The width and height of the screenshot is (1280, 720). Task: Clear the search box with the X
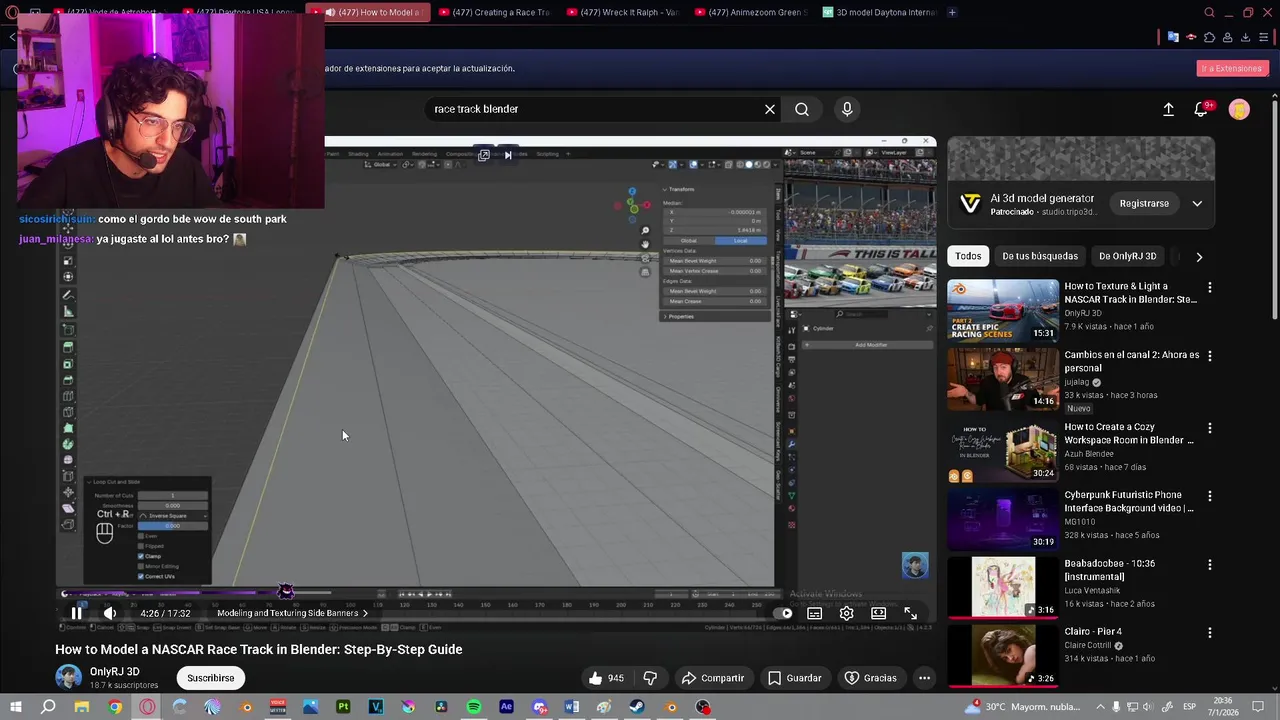click(x=770, y=109)
